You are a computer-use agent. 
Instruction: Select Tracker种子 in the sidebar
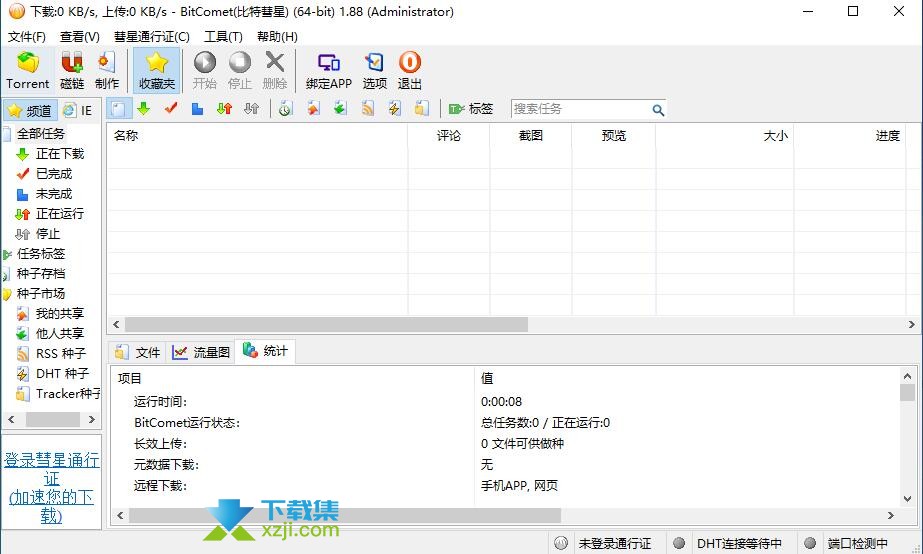pyautogui.click(x=68, y=393)
